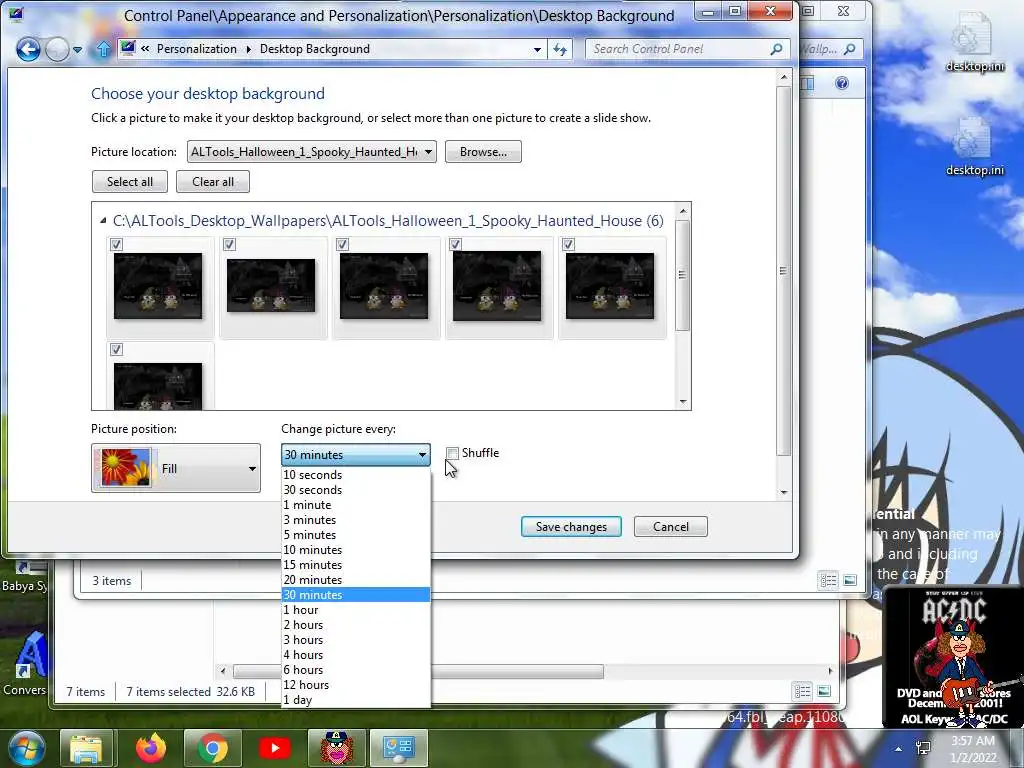Go back with the blue Back arrow
The width and height of the screenshot is (1024, 768).
click(28, 49)
